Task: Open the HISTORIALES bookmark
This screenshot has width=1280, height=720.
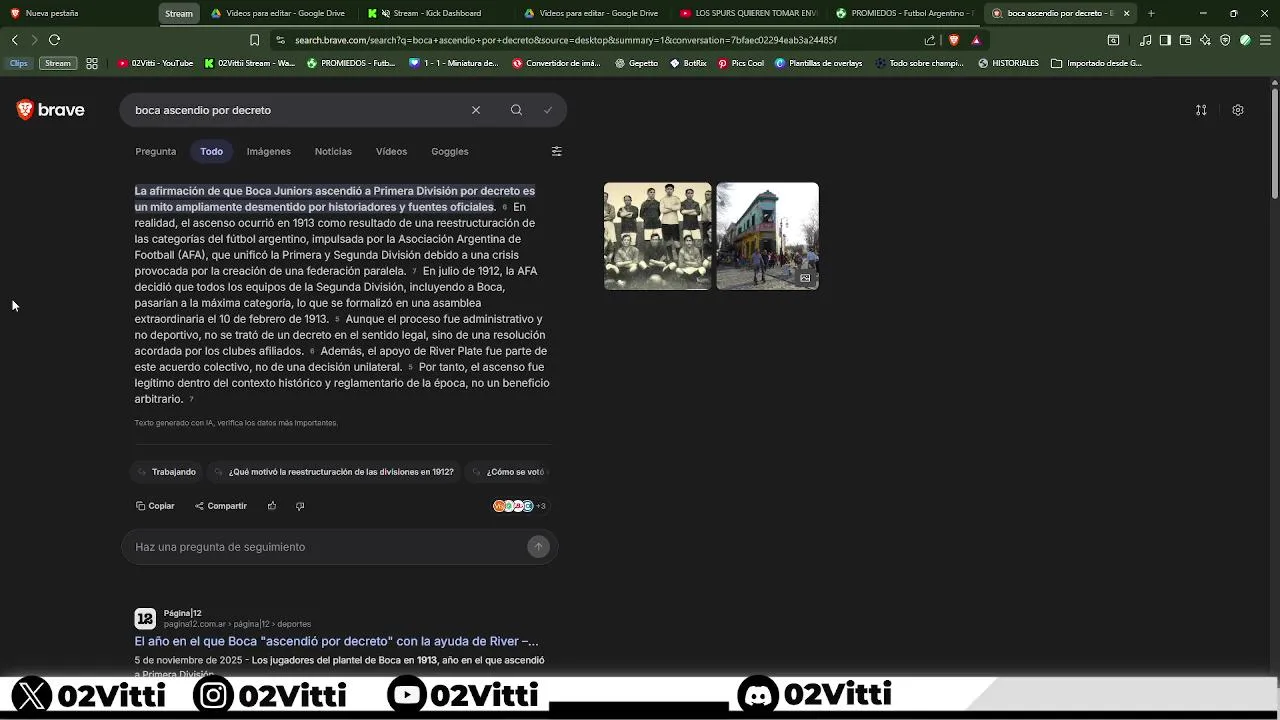Action: pyautogui.click(x=1008, y=63)
